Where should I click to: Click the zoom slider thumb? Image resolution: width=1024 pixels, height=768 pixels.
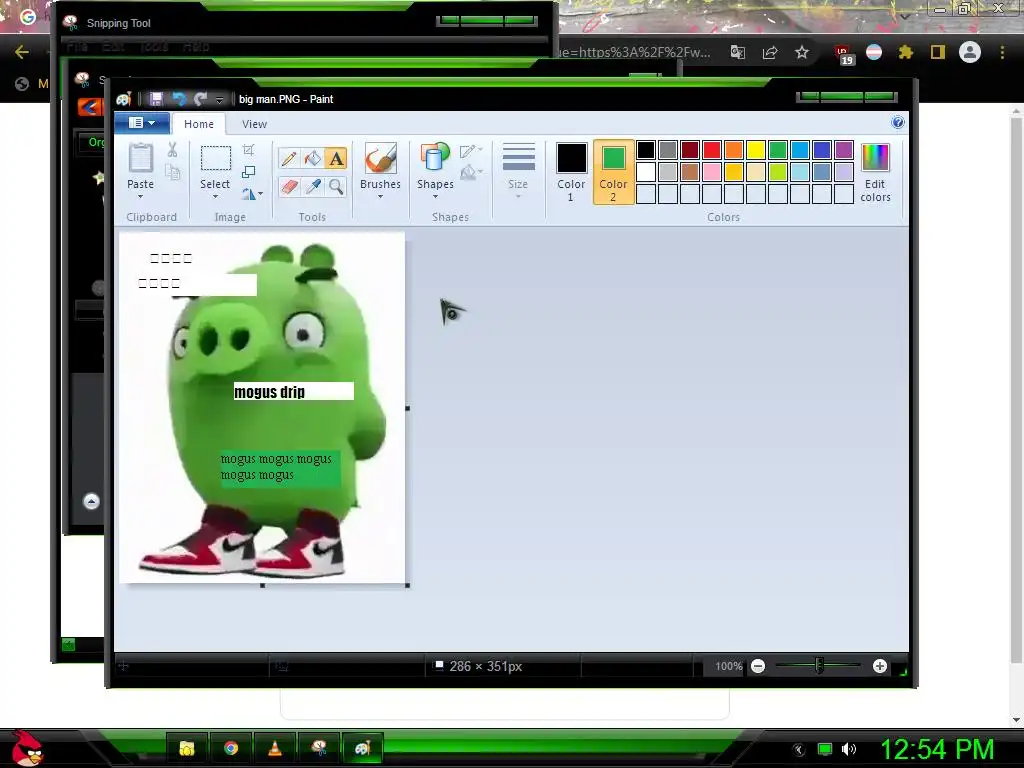(x=819, y=666)
